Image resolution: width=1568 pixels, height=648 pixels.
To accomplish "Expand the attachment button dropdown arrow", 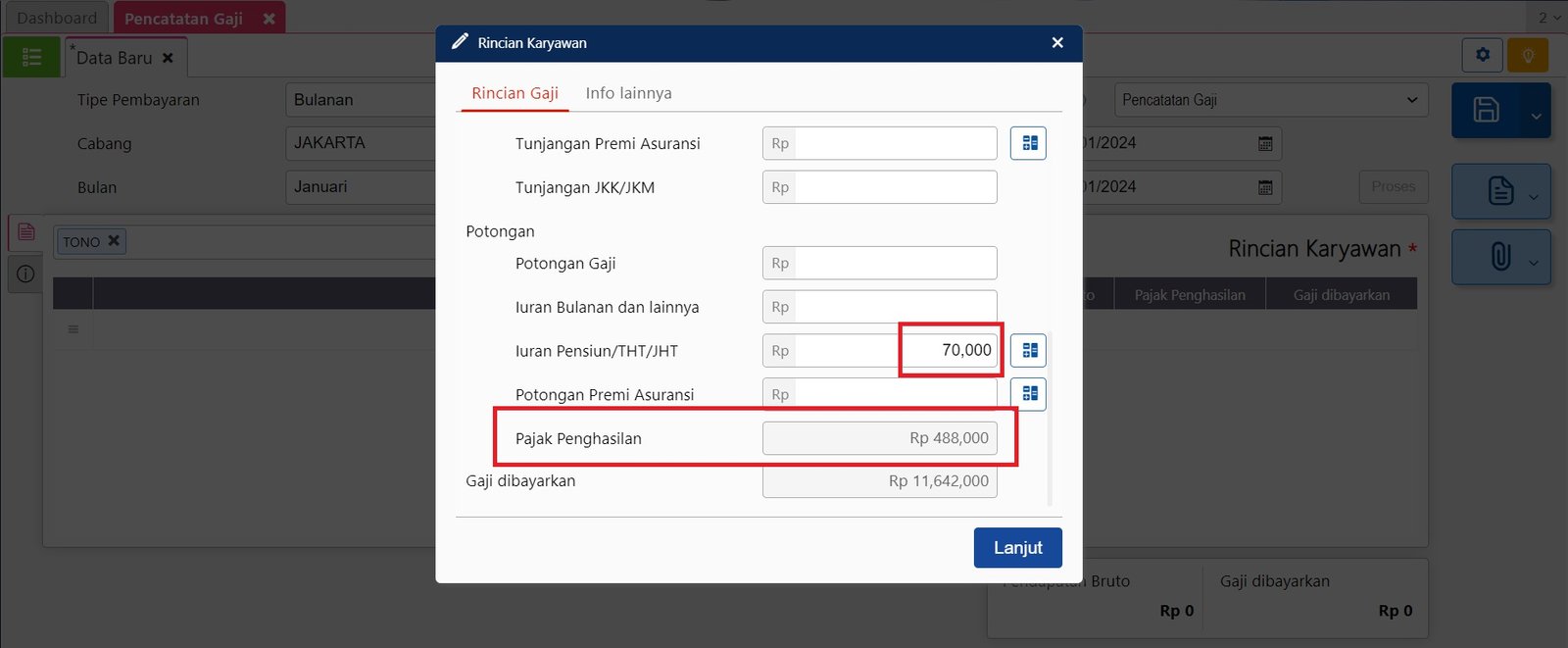I will (x=1534, y=263).
